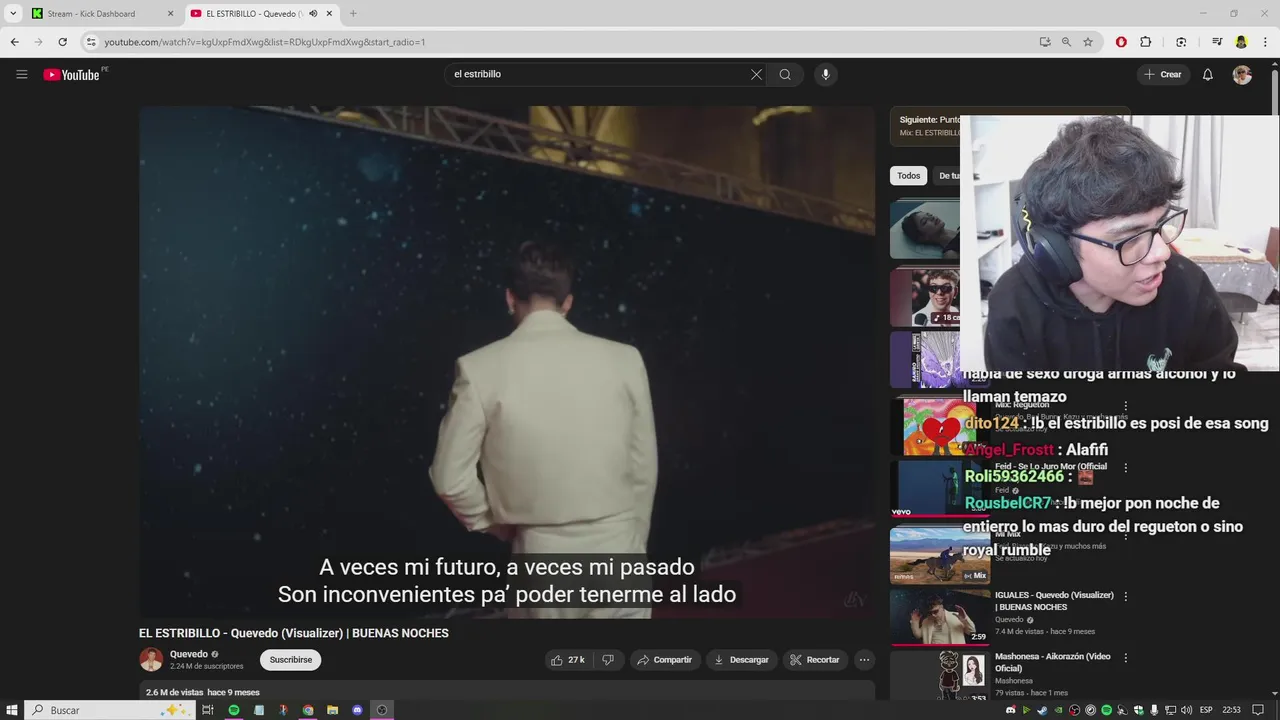Open the Quevedo channel name link
Image resolution: width=1280 pixels, height=720 pixels.
[188, 654]
